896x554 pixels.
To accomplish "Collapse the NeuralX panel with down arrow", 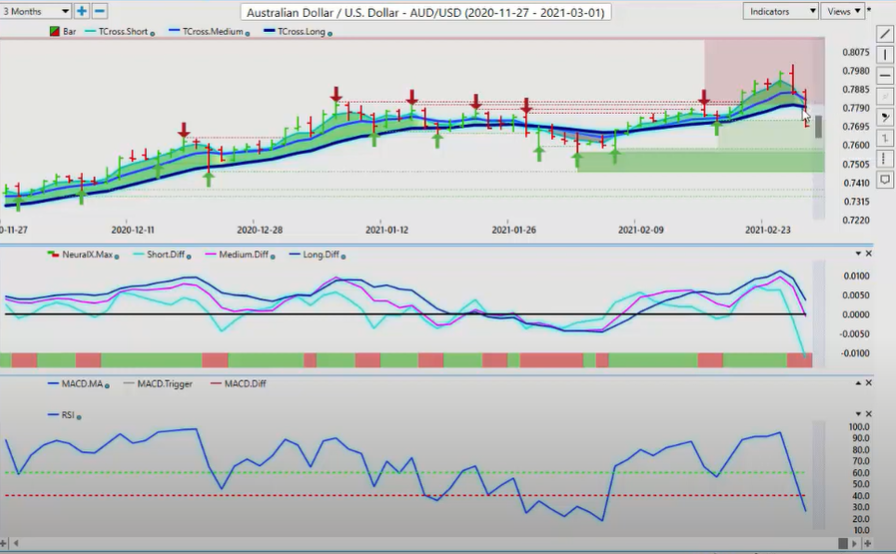I will click(x=858, y=253).
